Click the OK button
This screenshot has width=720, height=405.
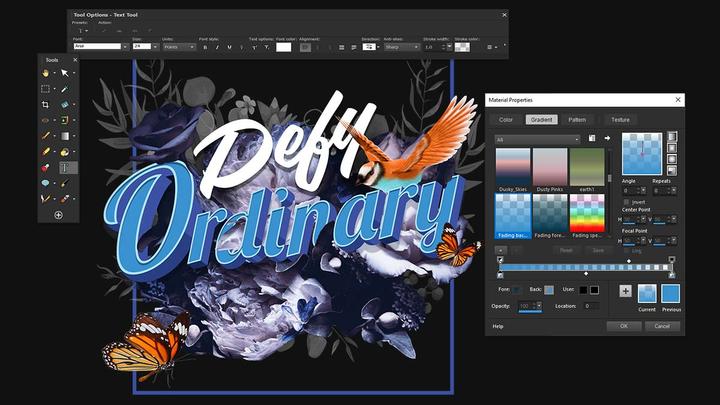623,325
